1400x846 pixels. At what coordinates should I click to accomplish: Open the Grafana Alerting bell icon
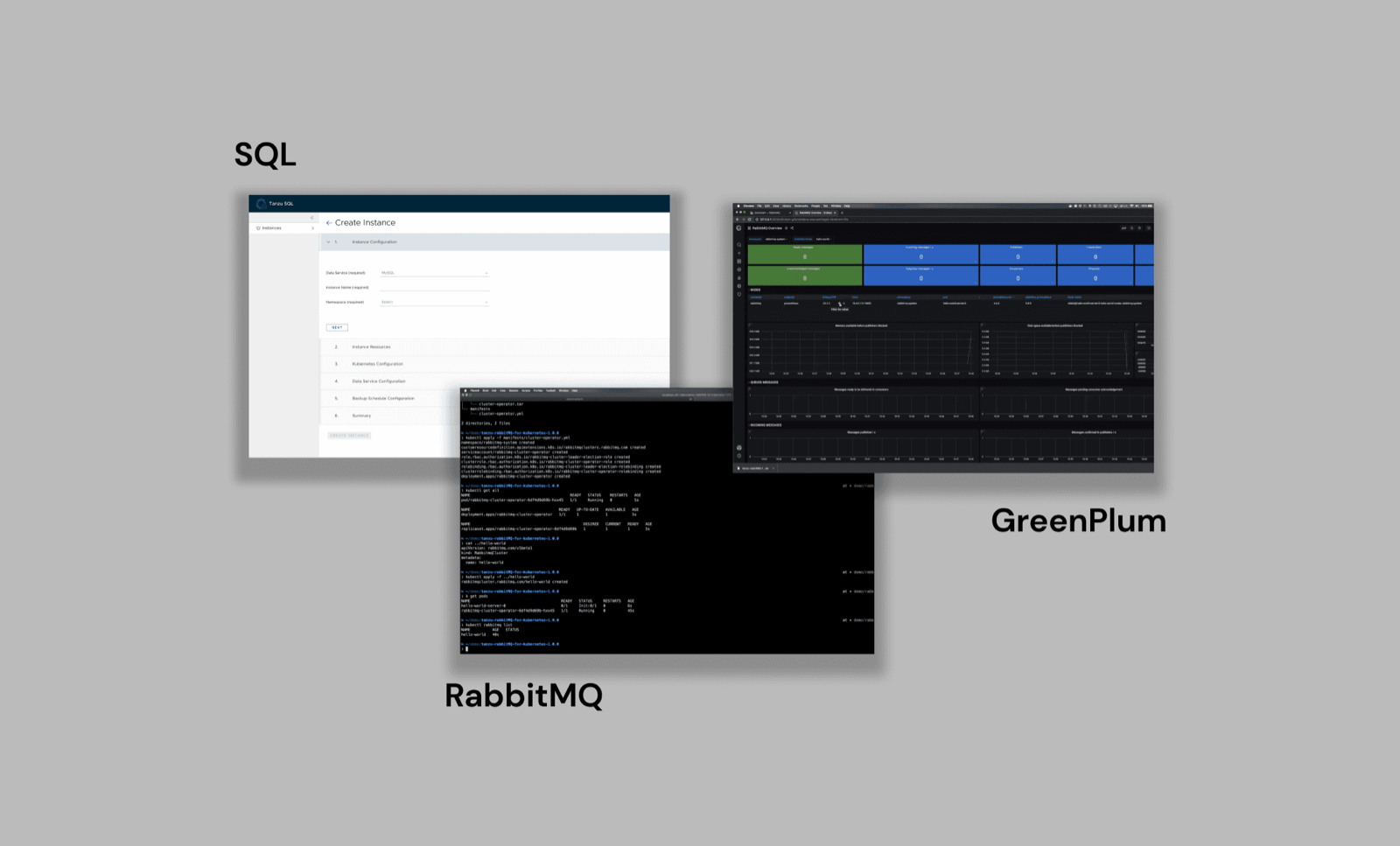coord(739,278)
